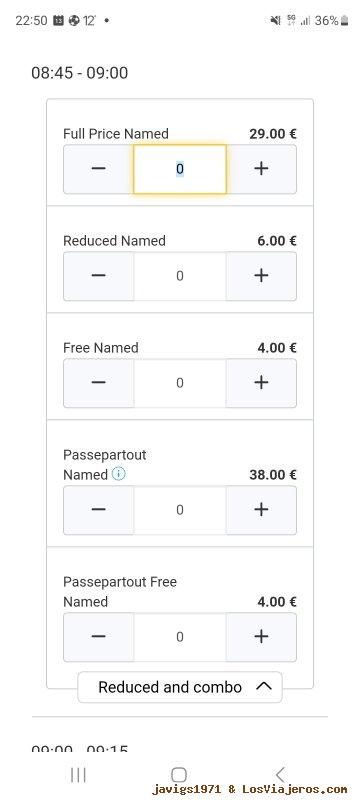This screenshot has height=800, width=360.
Task: Decrease Passepartout Named 38.00 € quantity
Action: point(98,510)
